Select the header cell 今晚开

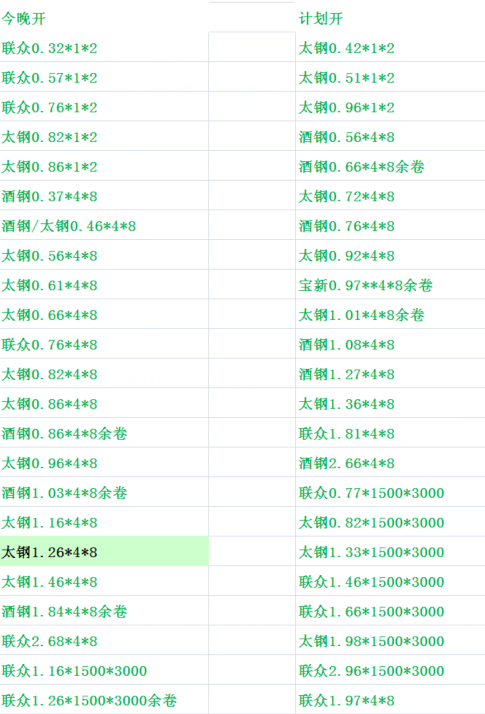pyautogui.click(x=104, y=18)
